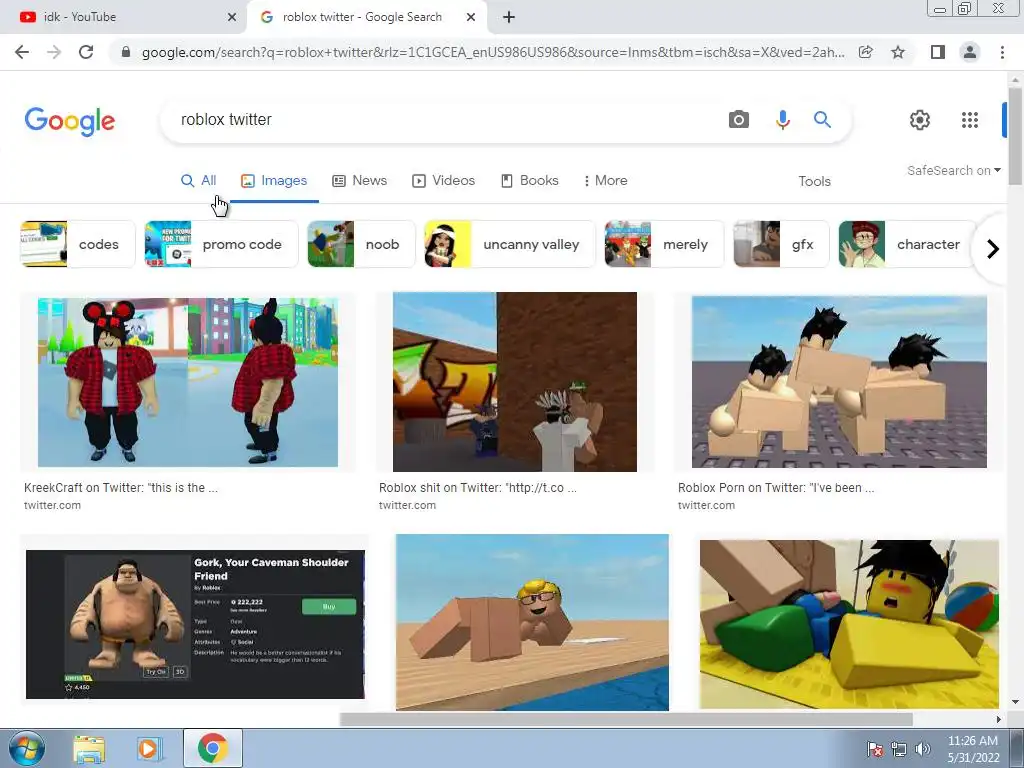Viewport: 1024px width, 768px height.
Task: Filter by the promo code chip
Action: point(221,244)
